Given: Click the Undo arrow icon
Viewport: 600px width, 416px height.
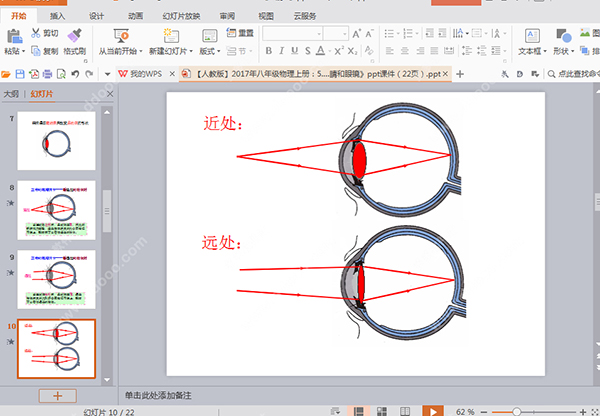Looking at the screenshot, I should pos(75,74).
